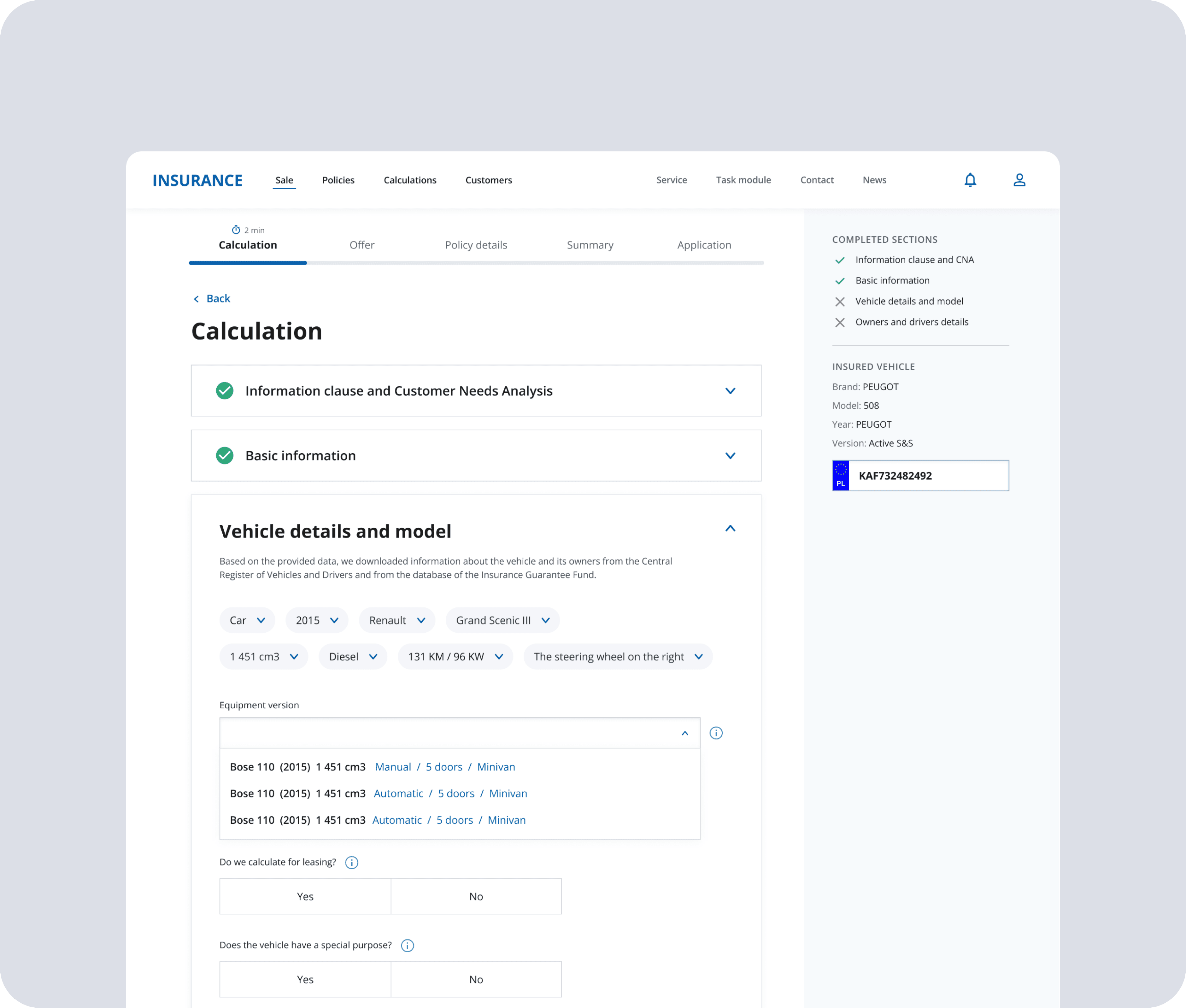The image size is (1186, 1008).
Task: Open the Policies menu item
Action: pyautogui.click(x=338, y=180)
